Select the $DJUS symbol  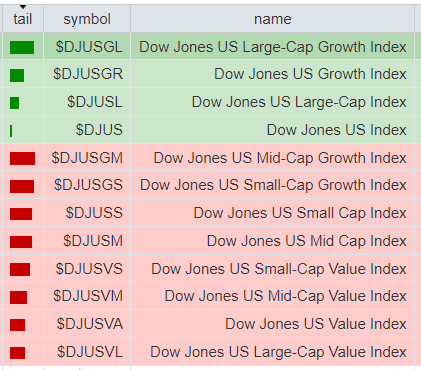tap(99, 130)
